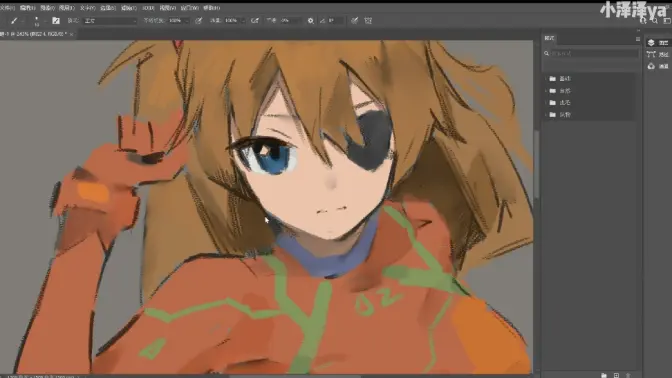The image size is (672, 378).
Task: Open the 3D menu
Action: 148,8
